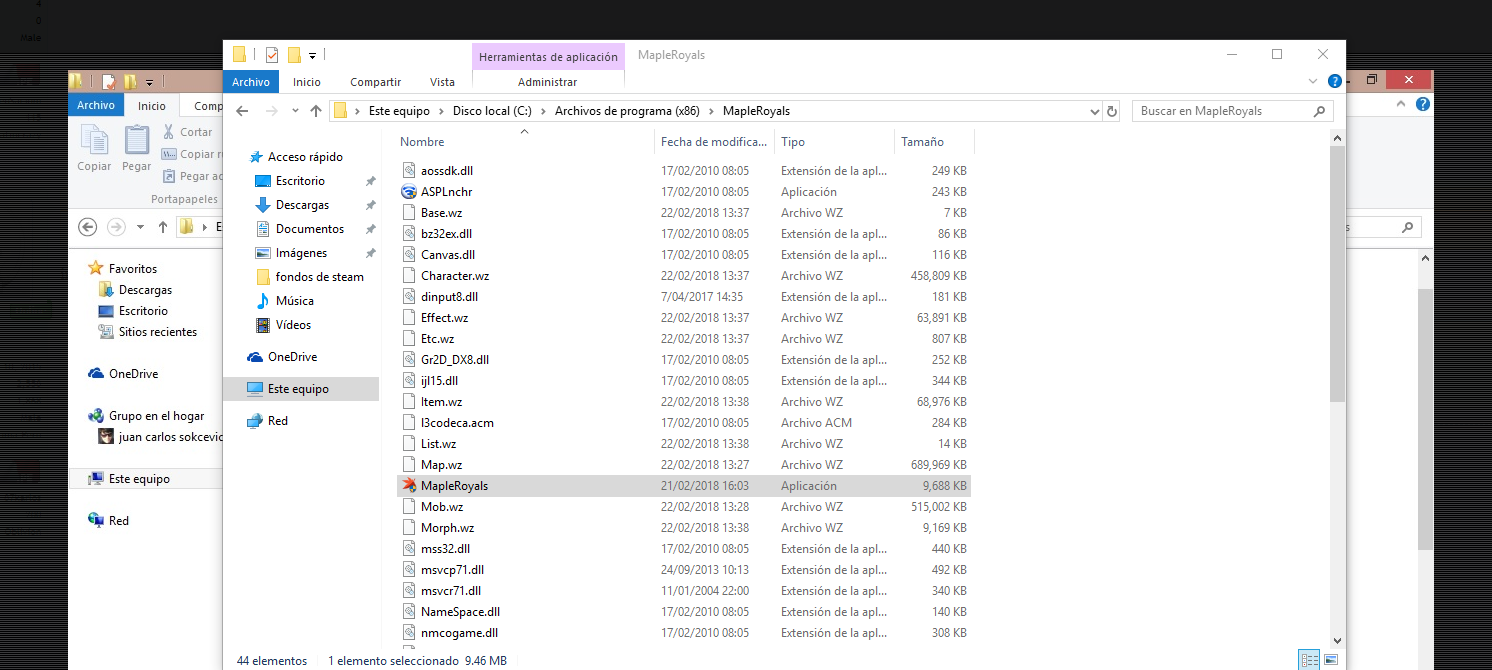Image resolution: width=1492 pixels, height=670 pixels.
Task: Click the ASPLnchr application icon
Action: click(x=408, y=192)
